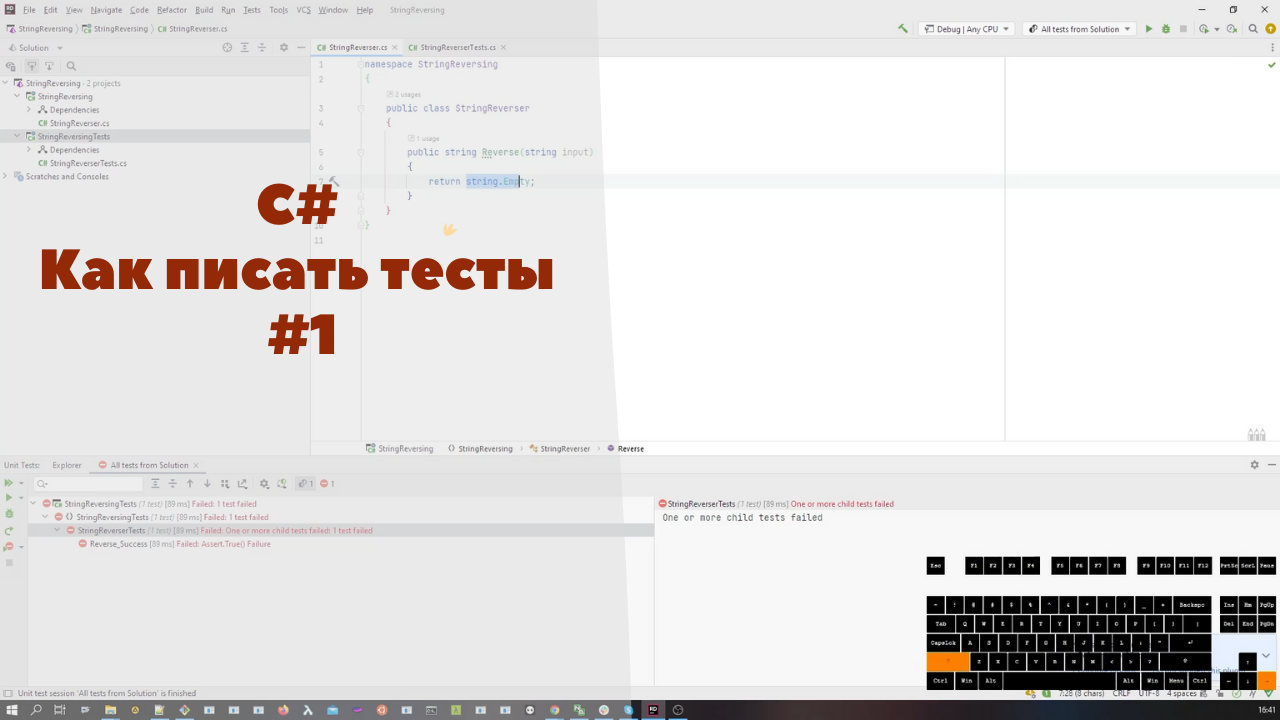Start debugging with the green bug icon
Viewport: 1280px width, 720px height.
click(x=1165, y=29)
